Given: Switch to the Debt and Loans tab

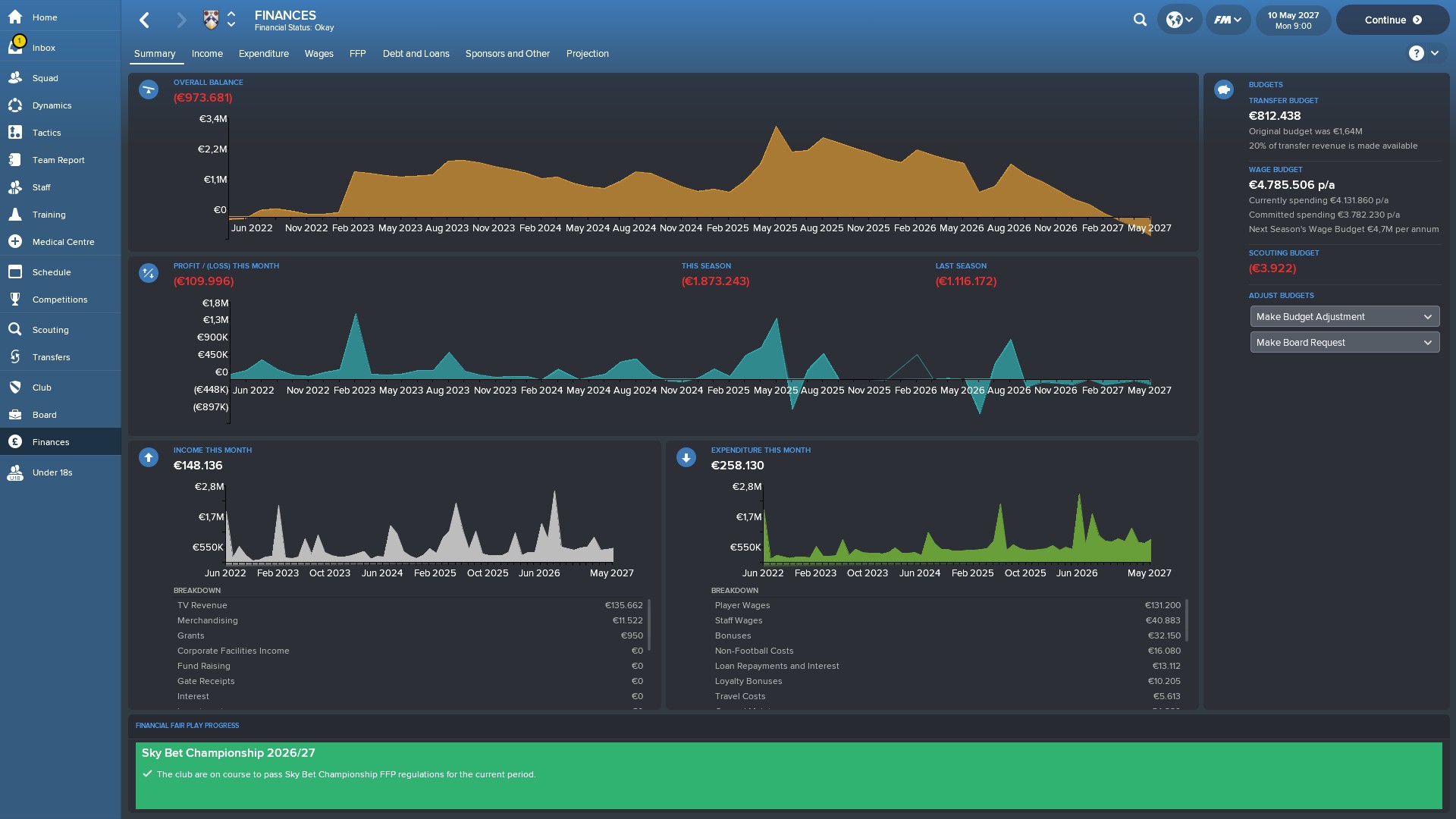Looking at the screenshot, I should 416,54.
